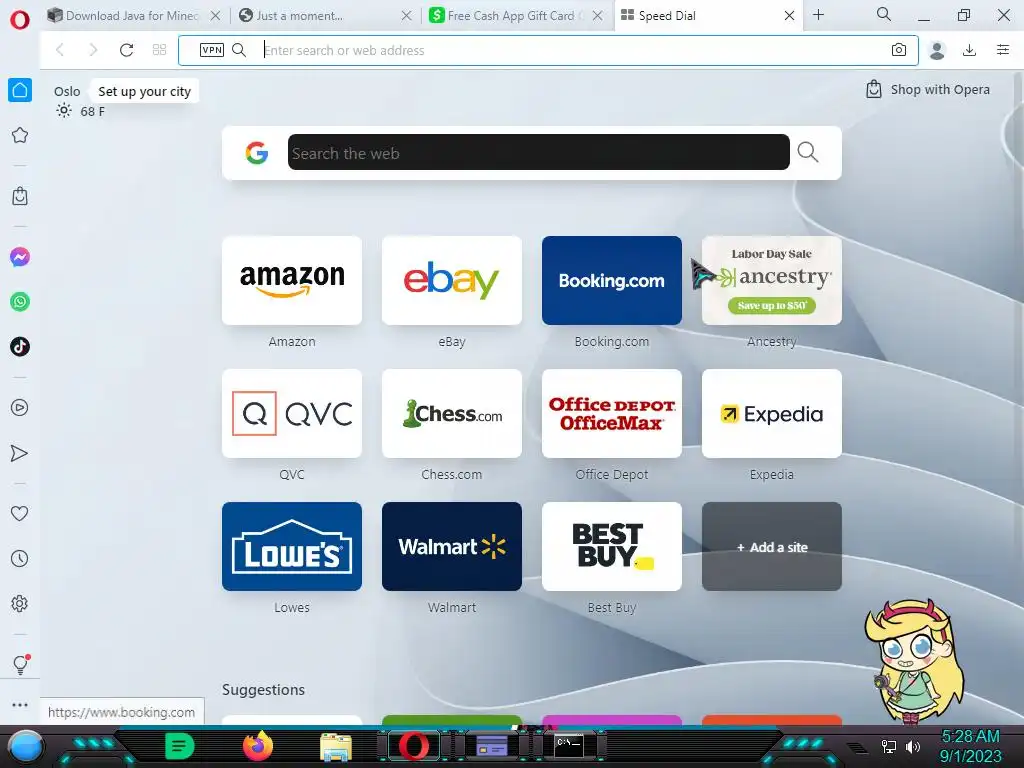Viewport: 1024px width, 768px height.
Task: Click the Snapshot camera icon
Action: tap(899, 50)
